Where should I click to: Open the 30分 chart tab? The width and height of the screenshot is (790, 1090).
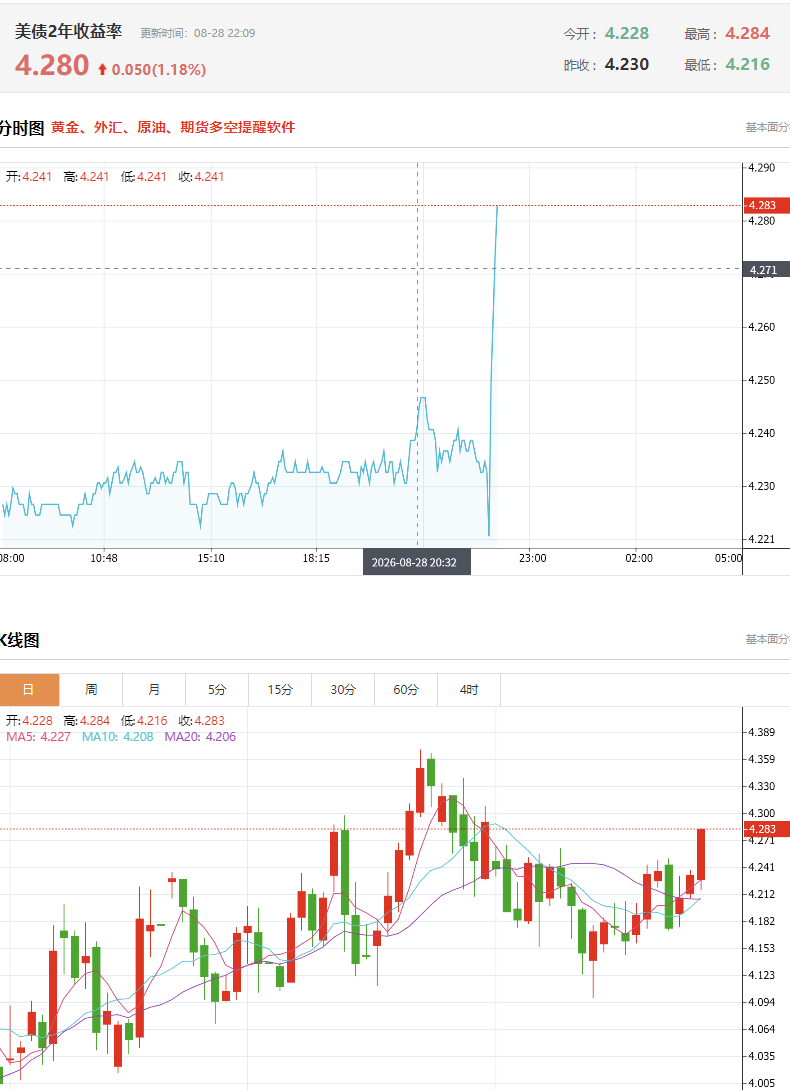tap(343, 690)
